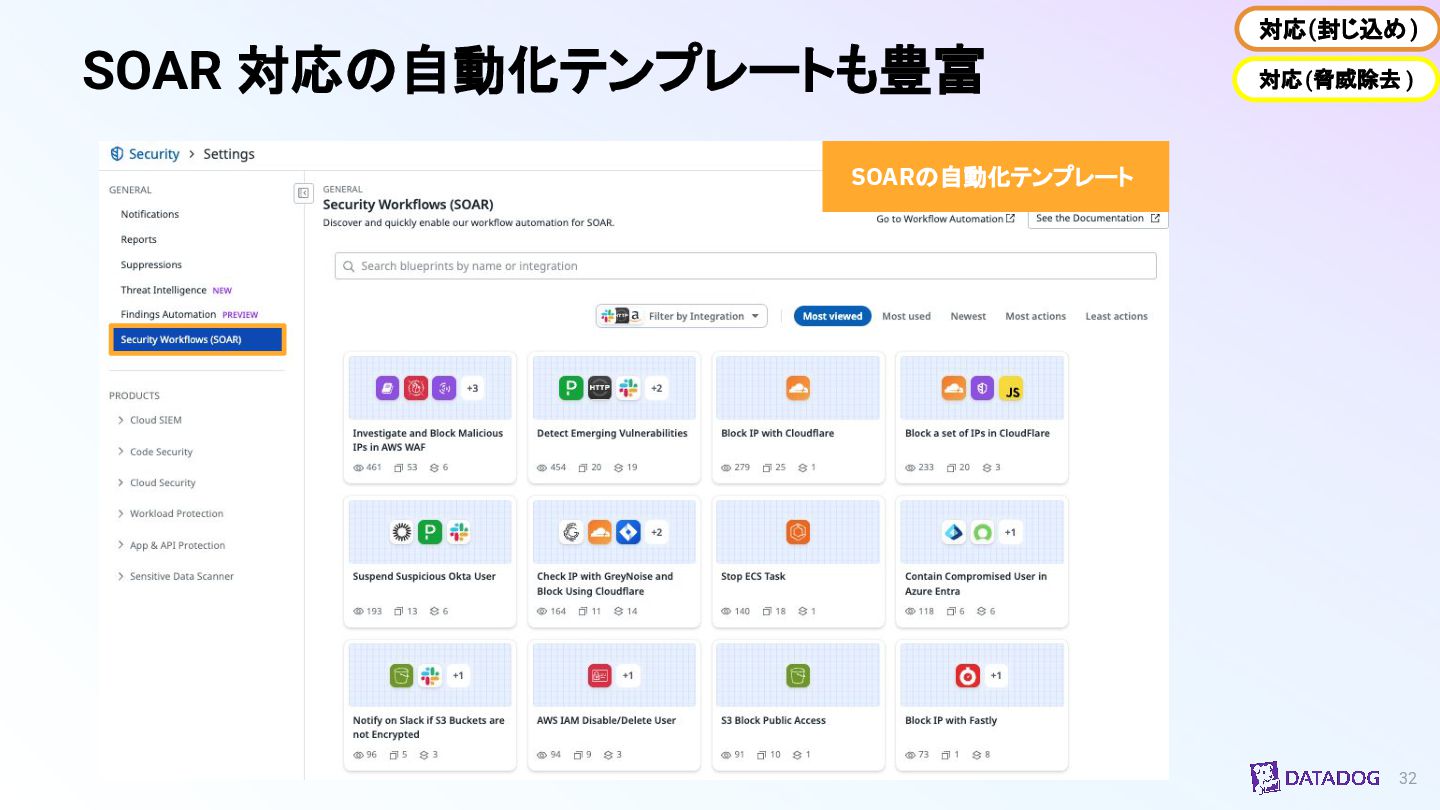The image size is (1440, 810).
Task: Open the Filter by Integration dropdown
Action: (x=681, y=316)
